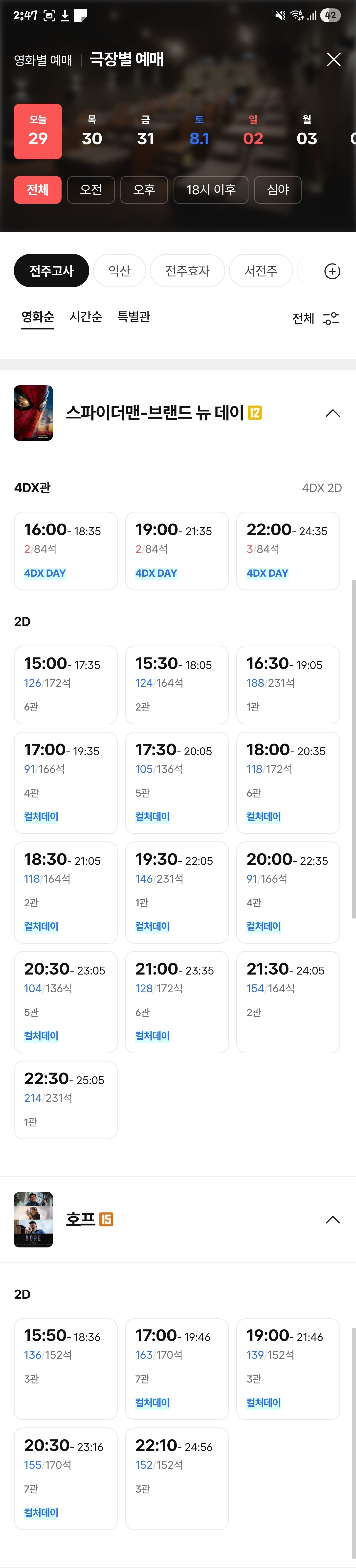Tap the download icon in status bar

65,15
